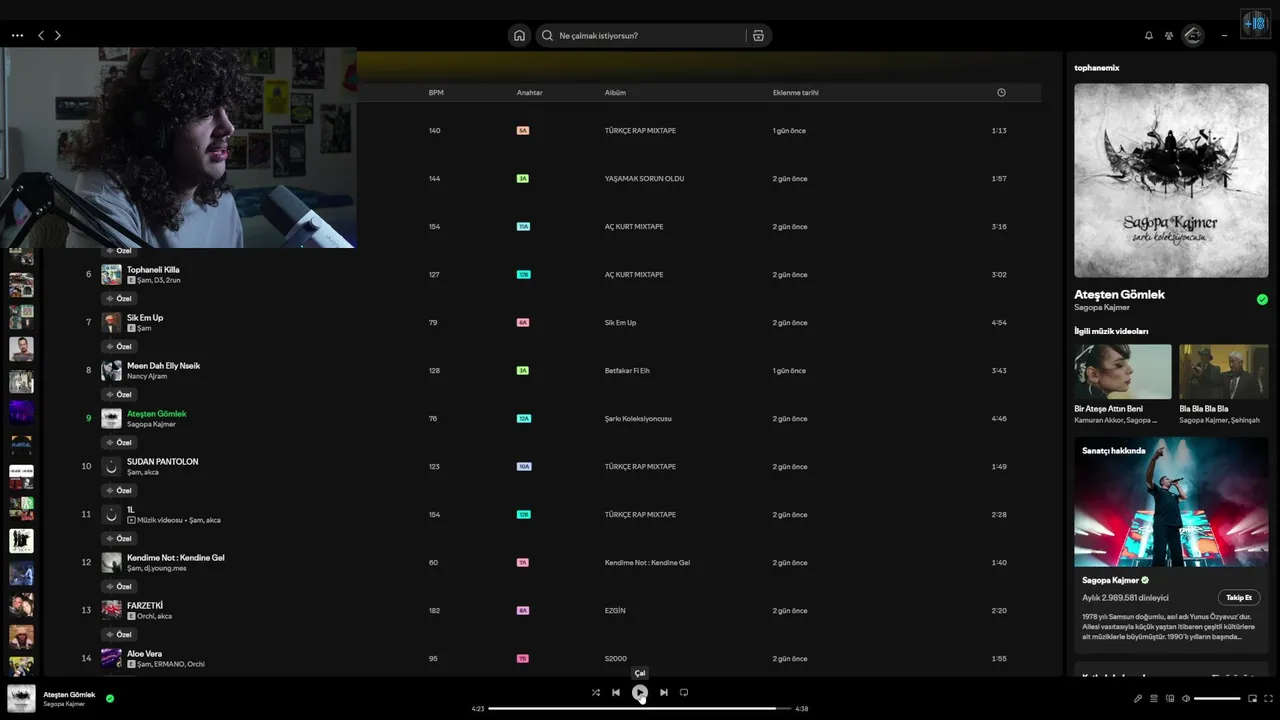Open the Friend Activity icon

click(x=1168, y=35)
